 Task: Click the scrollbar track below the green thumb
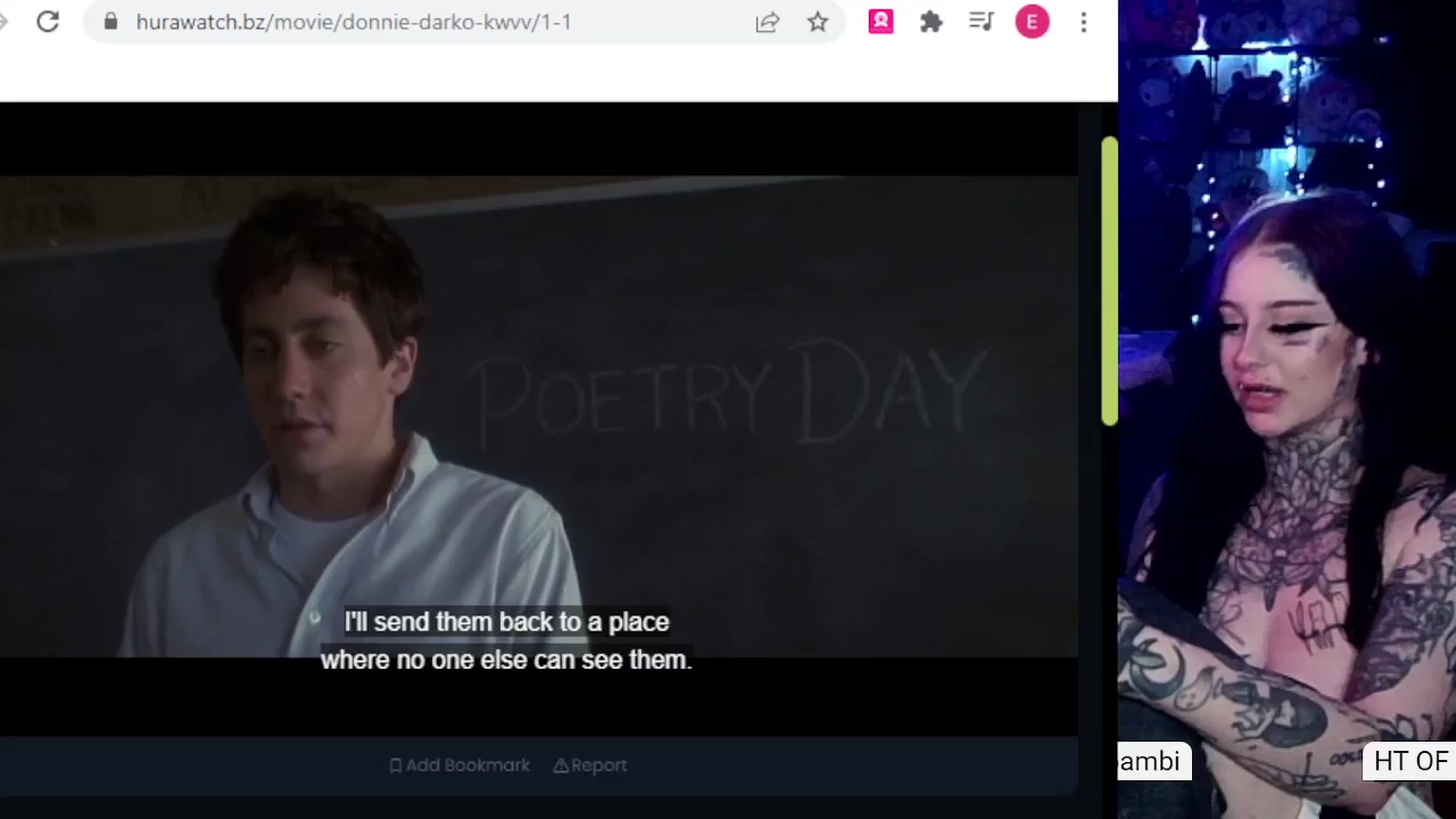pyautogui.click(x=1109, y=607)
